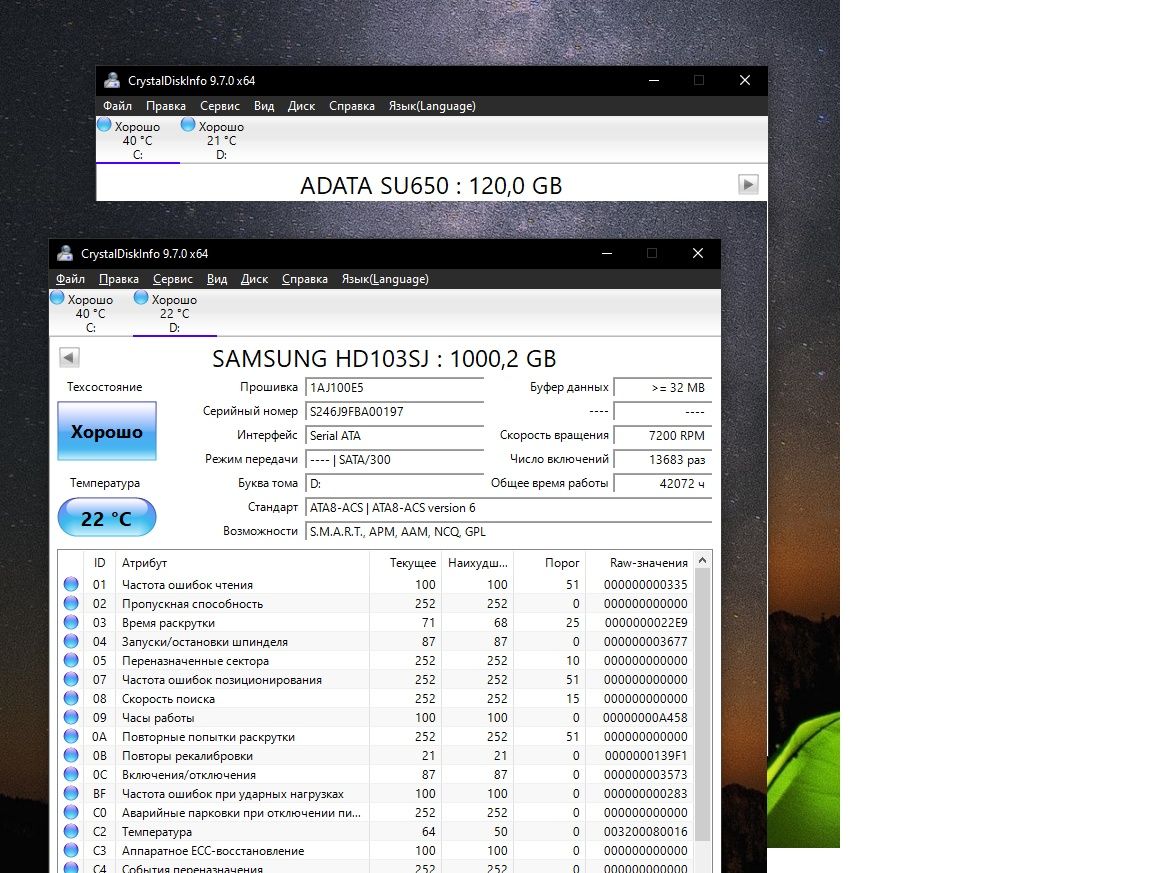This screenshot has width=1152, height=873.
Task: Click the Атрибут column header
Action: tap(241, 563)
